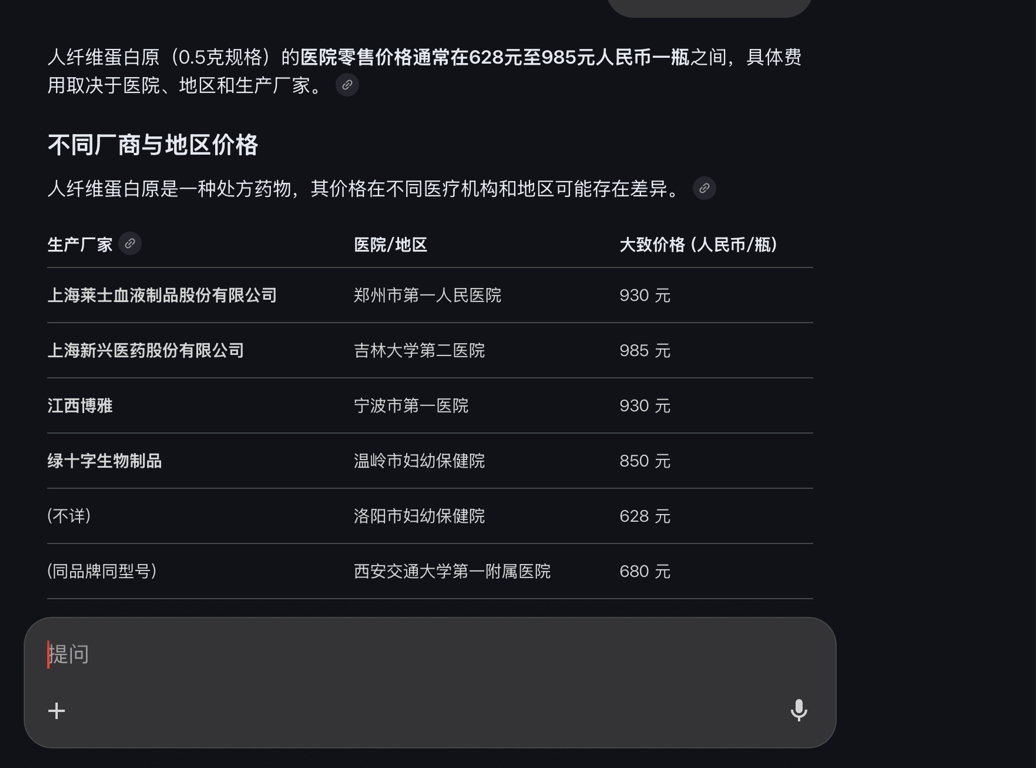Click the 628 元 price for 洛阳市妇幼保健院
This screenshot has width=1036, height=768.
645,516
